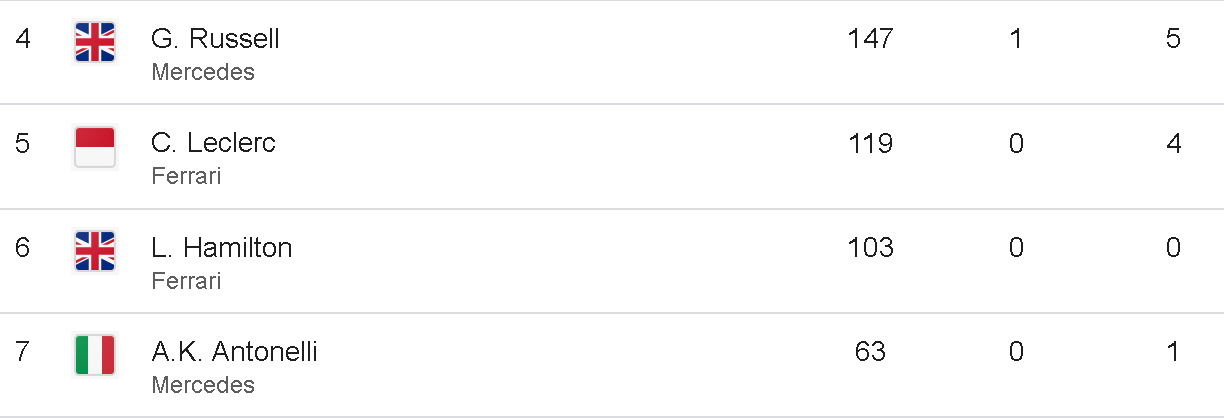This screenshot has width=1224, height=418.
Task: Click Russell's podium count of 5
Action: click(1173, 39)
